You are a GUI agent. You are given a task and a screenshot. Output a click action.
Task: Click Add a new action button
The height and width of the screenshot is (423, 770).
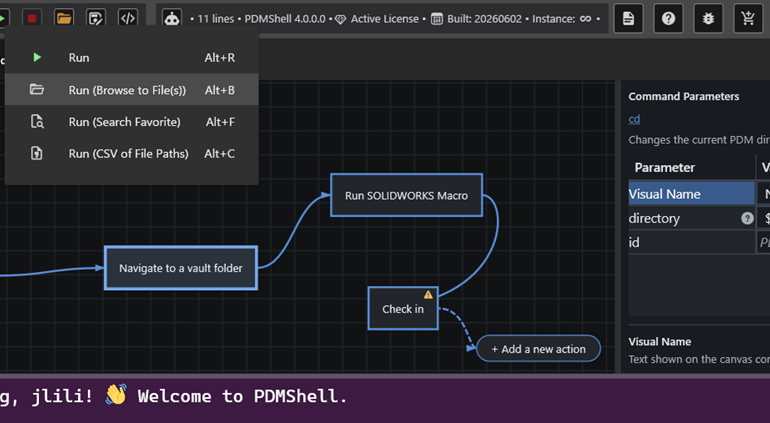tap(538, 349)
